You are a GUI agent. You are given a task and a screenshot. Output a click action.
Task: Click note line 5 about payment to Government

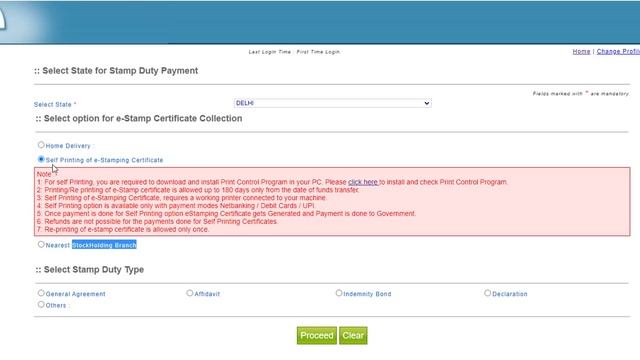[226, 213]
